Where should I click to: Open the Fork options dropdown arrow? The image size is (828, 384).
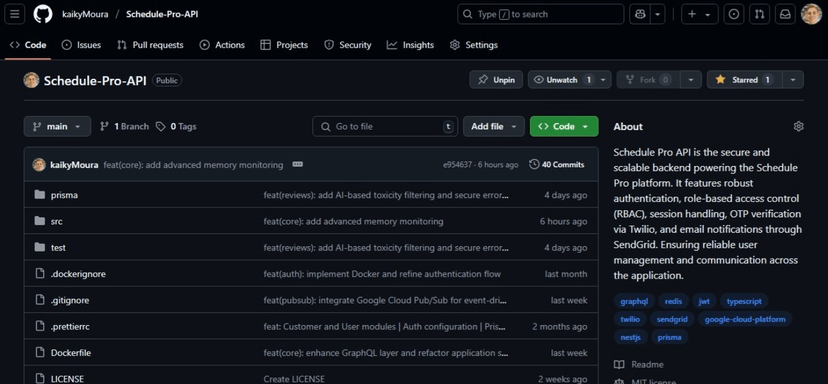click(x=691, y=80)
